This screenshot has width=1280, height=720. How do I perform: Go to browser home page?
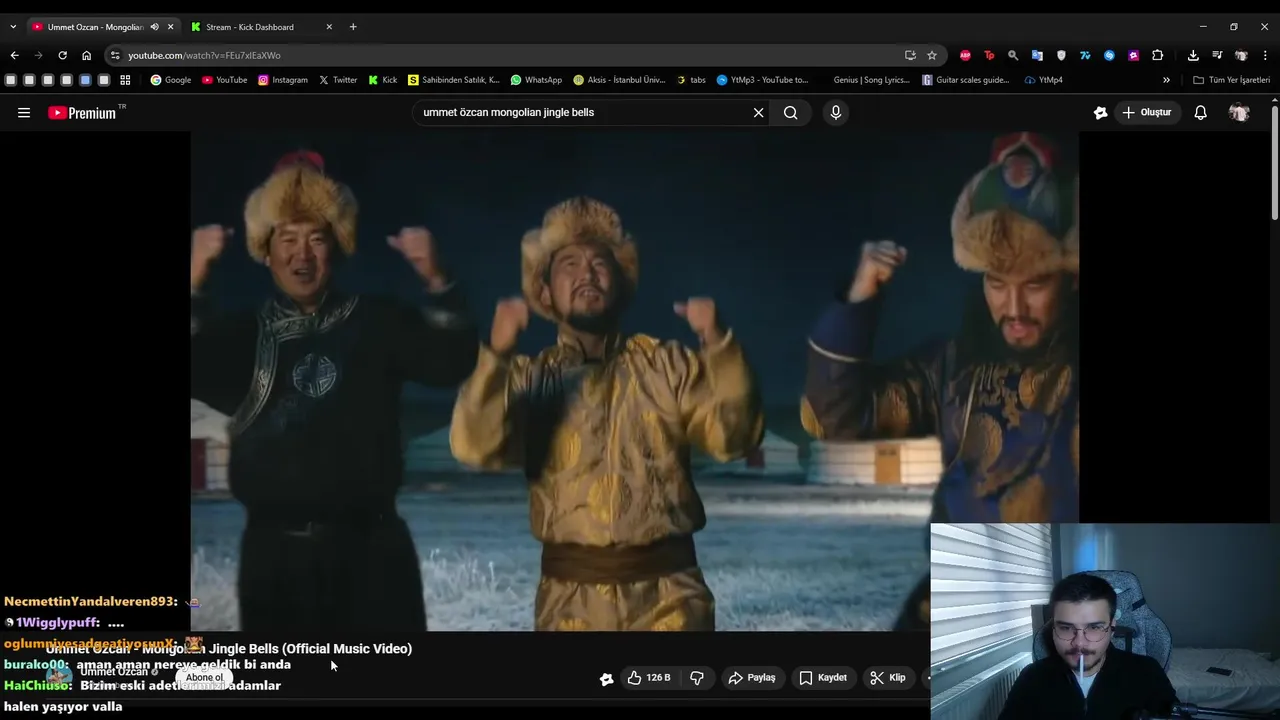pos(86,55)
